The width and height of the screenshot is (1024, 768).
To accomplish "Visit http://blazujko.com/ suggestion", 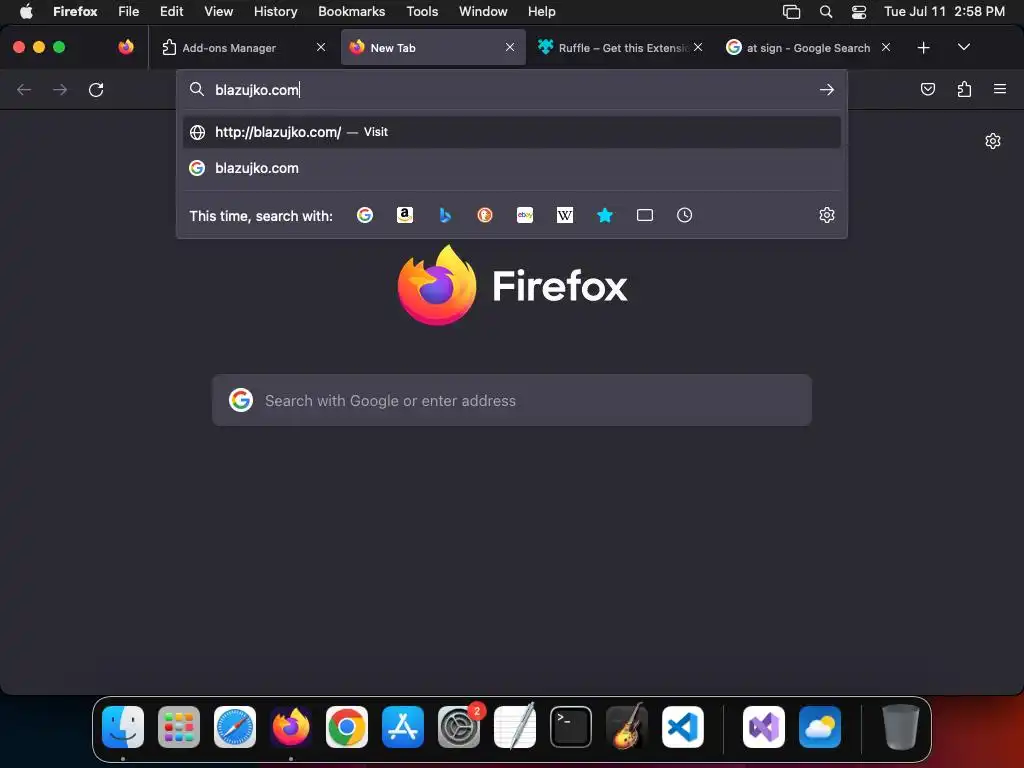I will [x=512, y=132].
